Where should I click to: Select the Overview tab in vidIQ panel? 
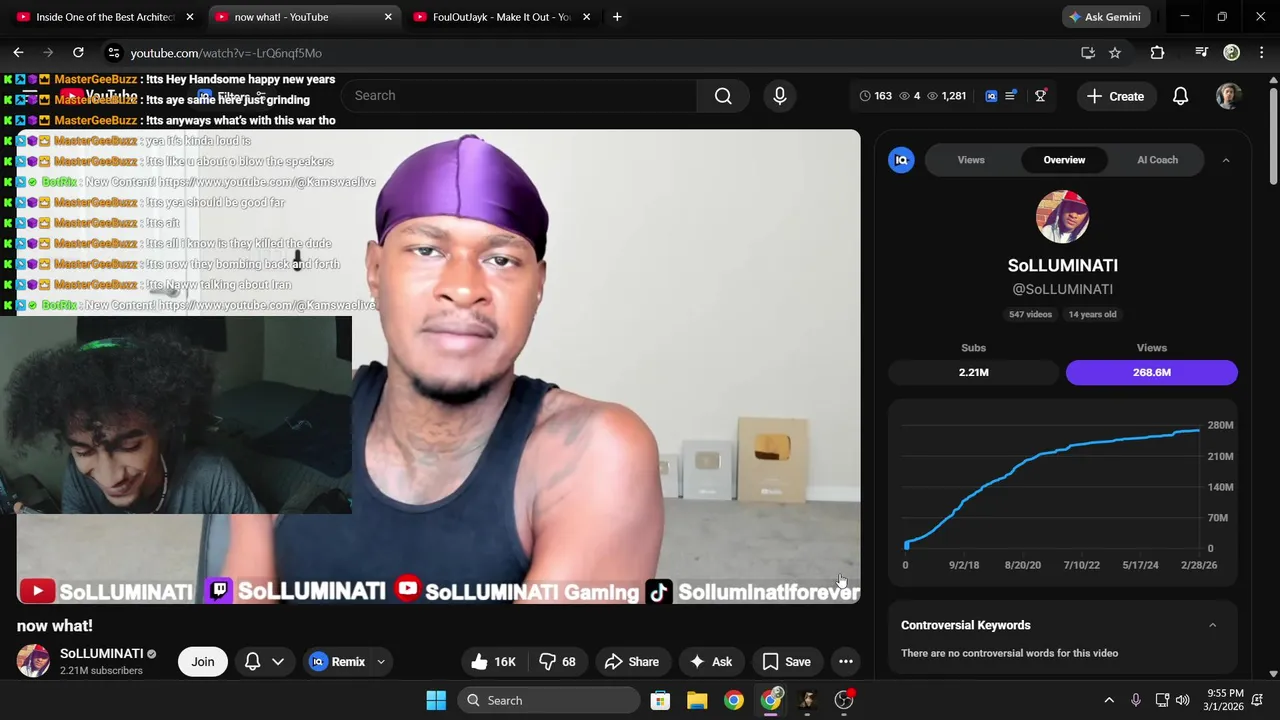(x=1064, y=160)
